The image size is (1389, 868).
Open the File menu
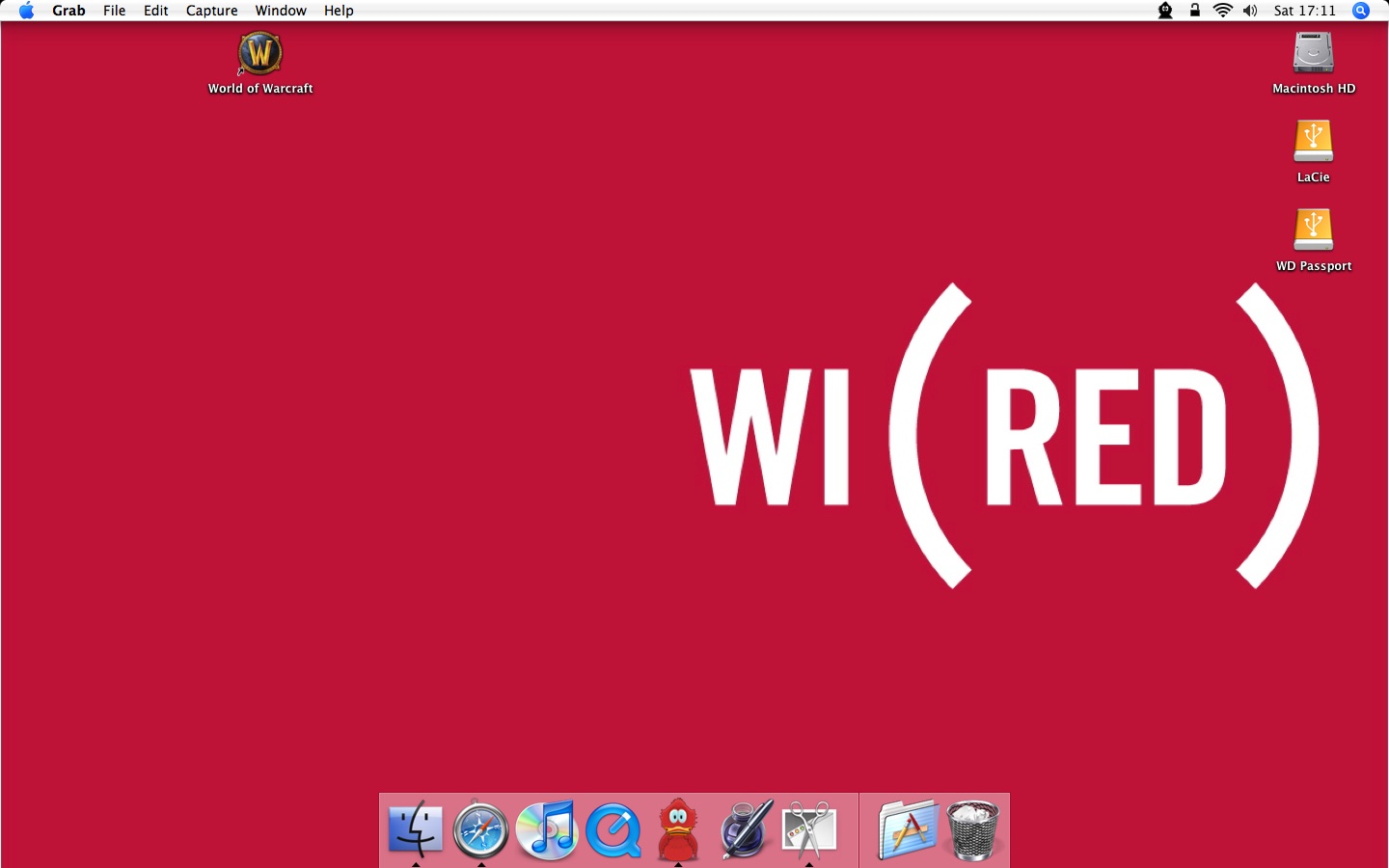pyautogui.click(x=115, y=11)
